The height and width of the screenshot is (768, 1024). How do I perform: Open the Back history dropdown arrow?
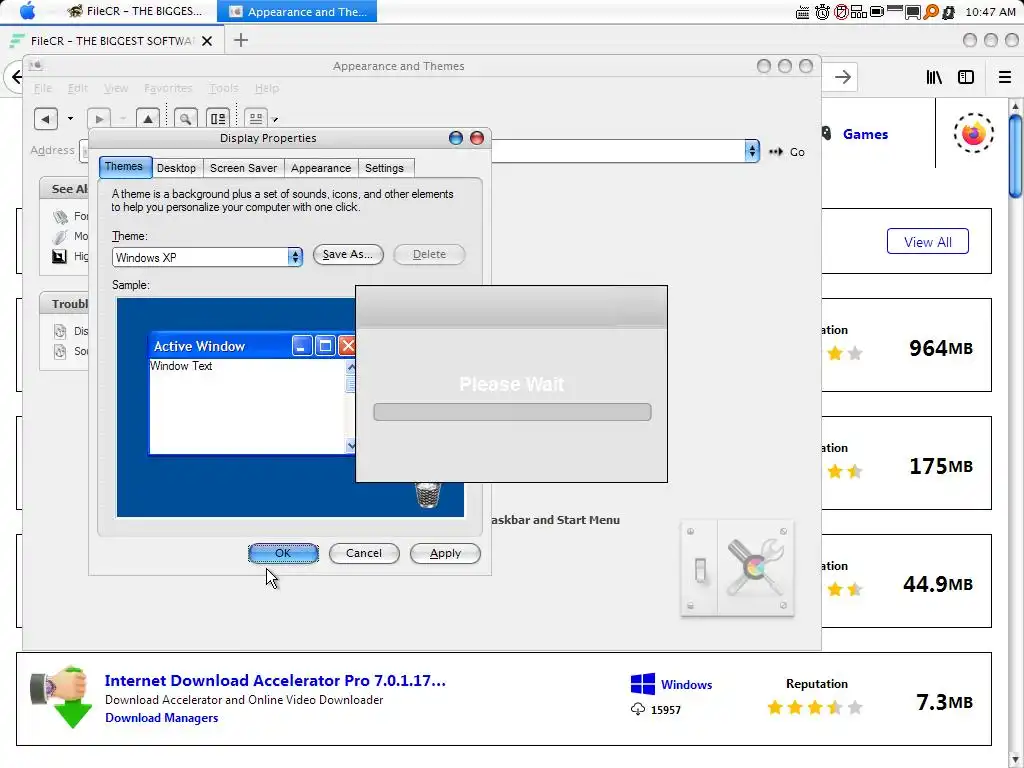tap(71, 119)
